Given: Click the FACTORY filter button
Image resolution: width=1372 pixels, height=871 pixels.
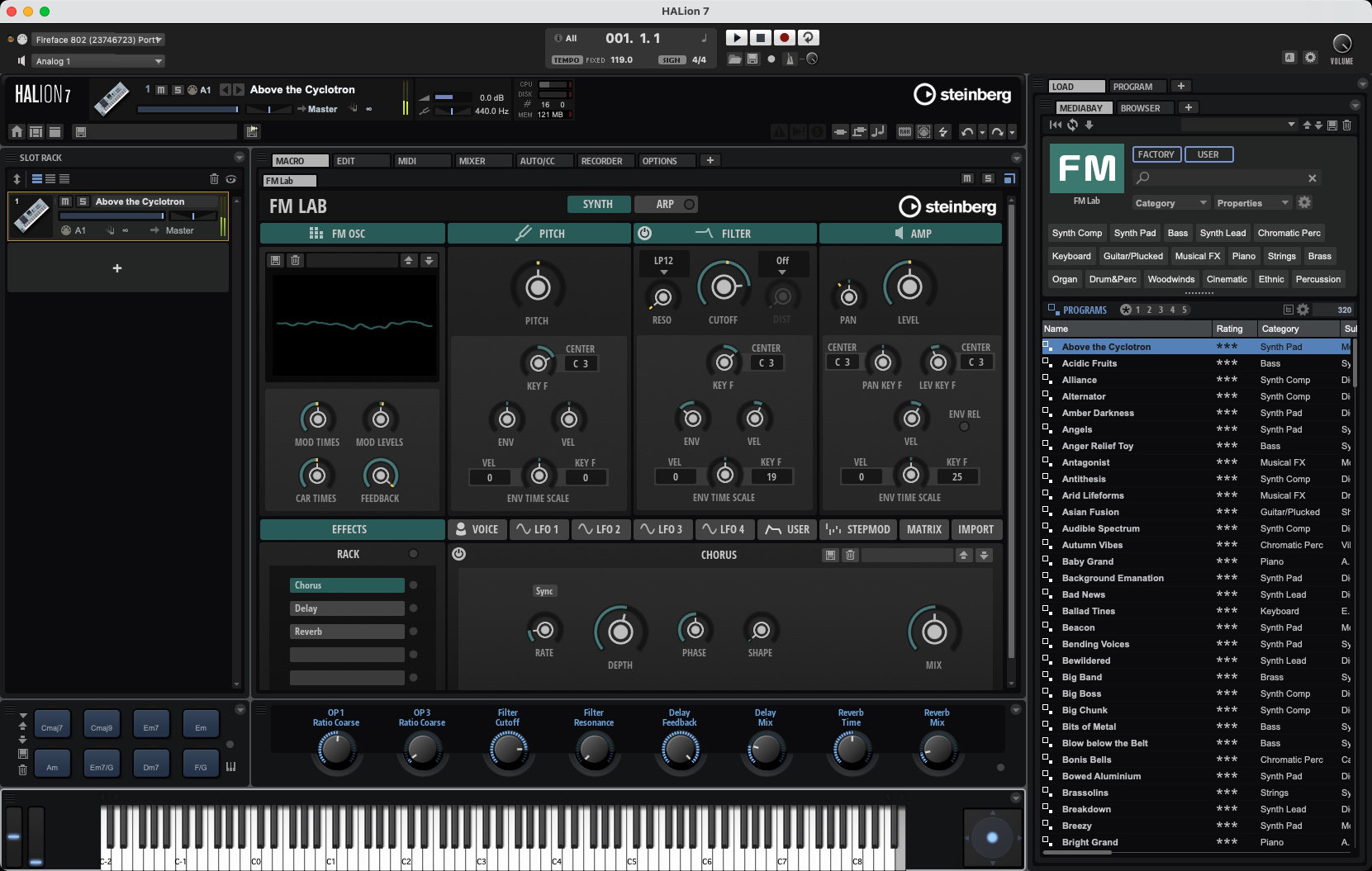Looking at the screenshot, I should tap(1156, 154).
